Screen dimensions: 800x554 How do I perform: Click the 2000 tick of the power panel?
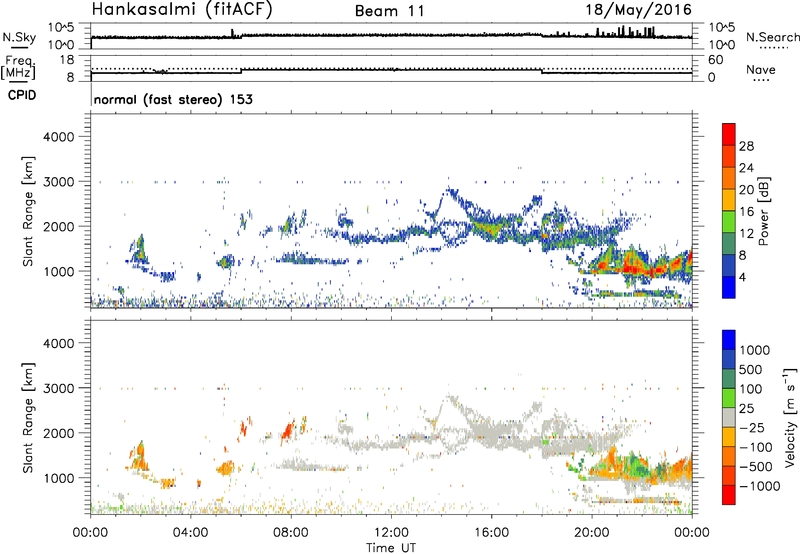coord(59,227)
